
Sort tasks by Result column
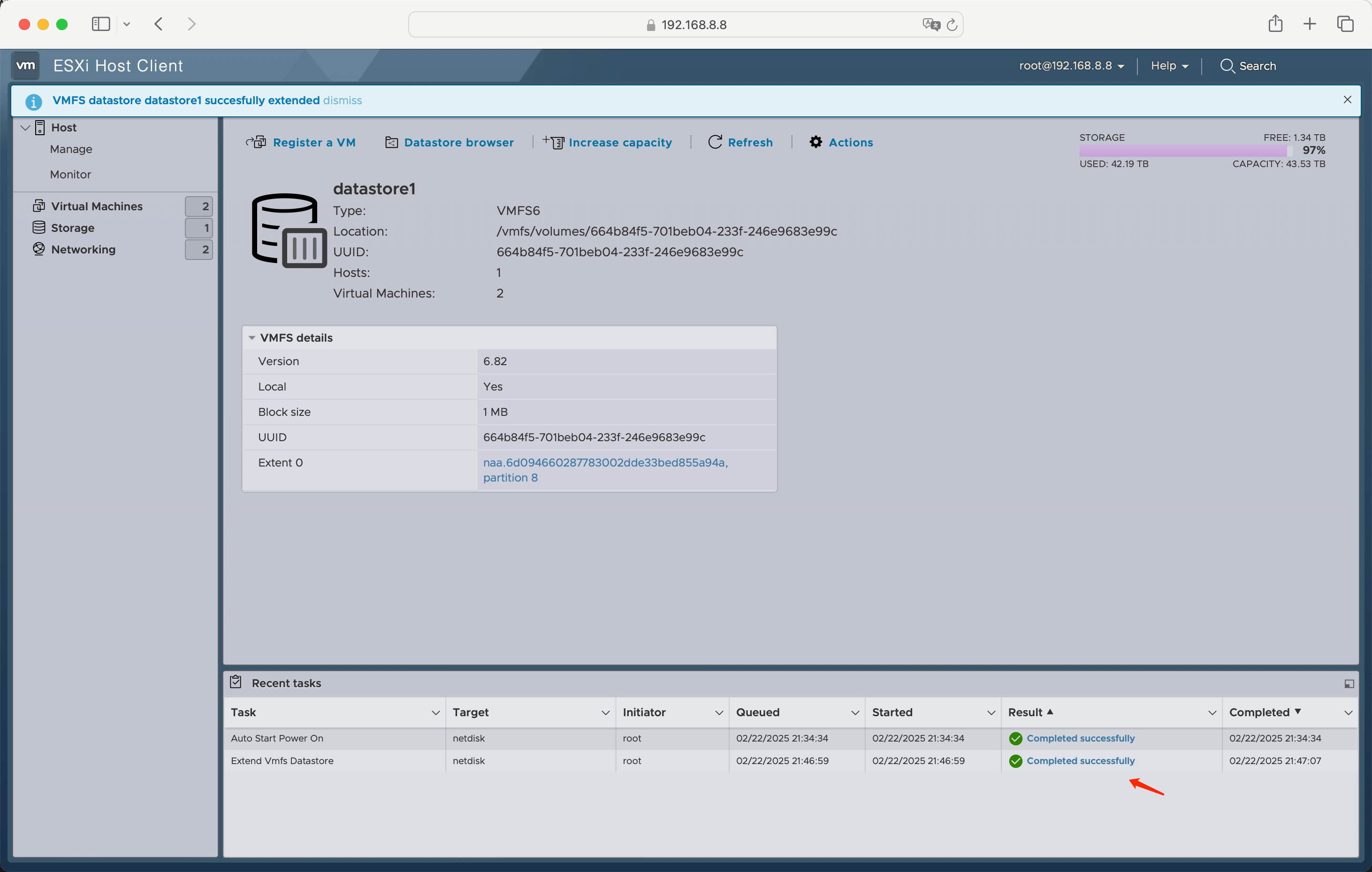tap(1030, 712)
